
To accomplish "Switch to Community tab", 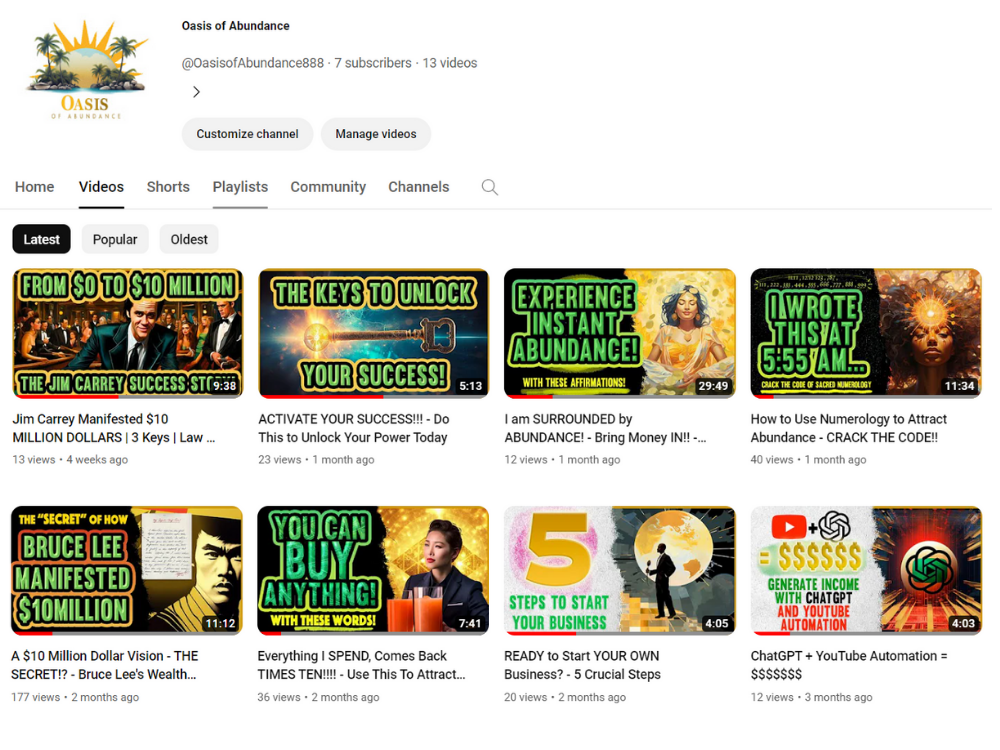I will pyautogui.click(x=328, y=187).
